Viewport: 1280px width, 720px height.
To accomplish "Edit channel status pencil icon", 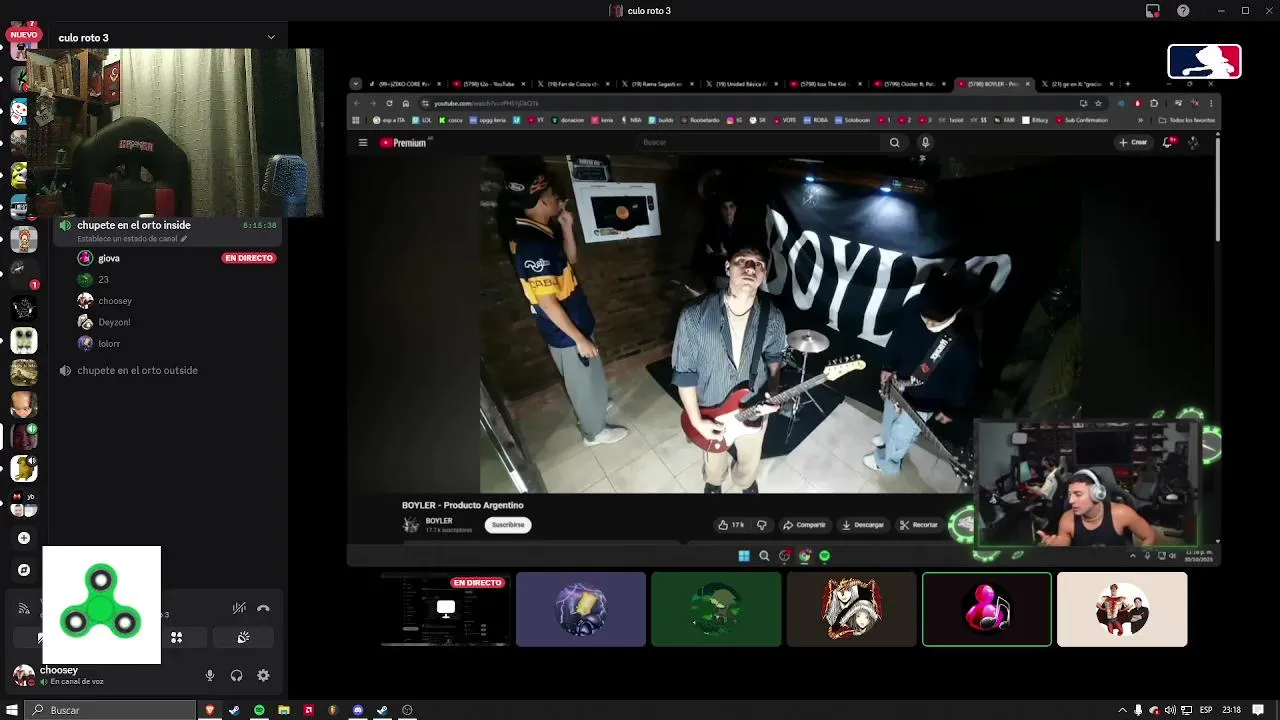I will pyautogui.click(x=184, y=239).
